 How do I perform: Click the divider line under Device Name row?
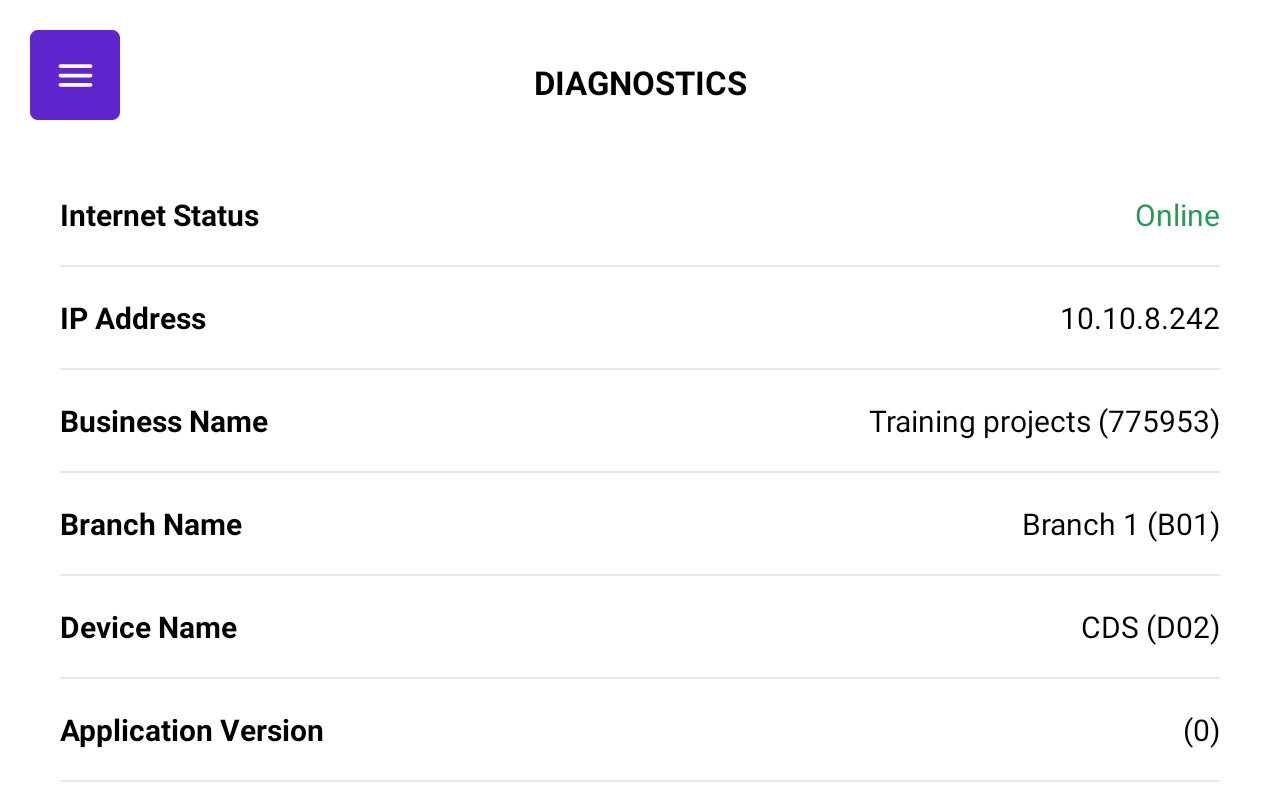640,678
